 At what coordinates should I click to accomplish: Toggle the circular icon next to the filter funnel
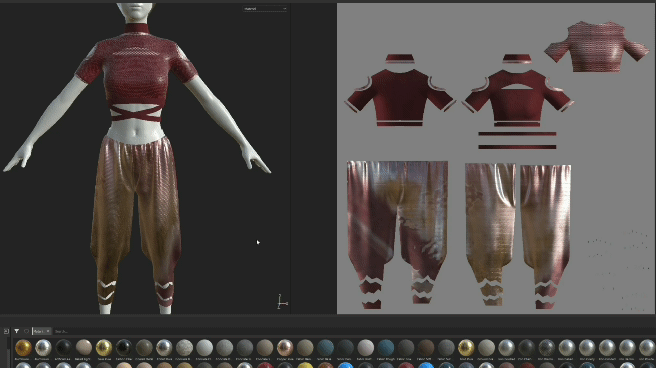(26, 331)
